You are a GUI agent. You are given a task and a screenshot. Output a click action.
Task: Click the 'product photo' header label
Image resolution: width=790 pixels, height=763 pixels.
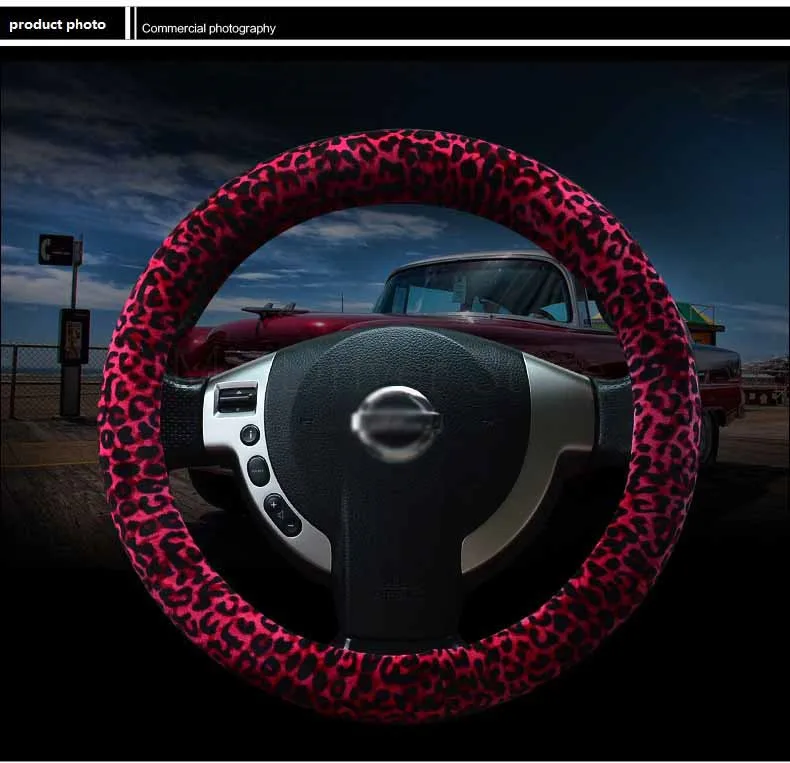click(57, 25)
